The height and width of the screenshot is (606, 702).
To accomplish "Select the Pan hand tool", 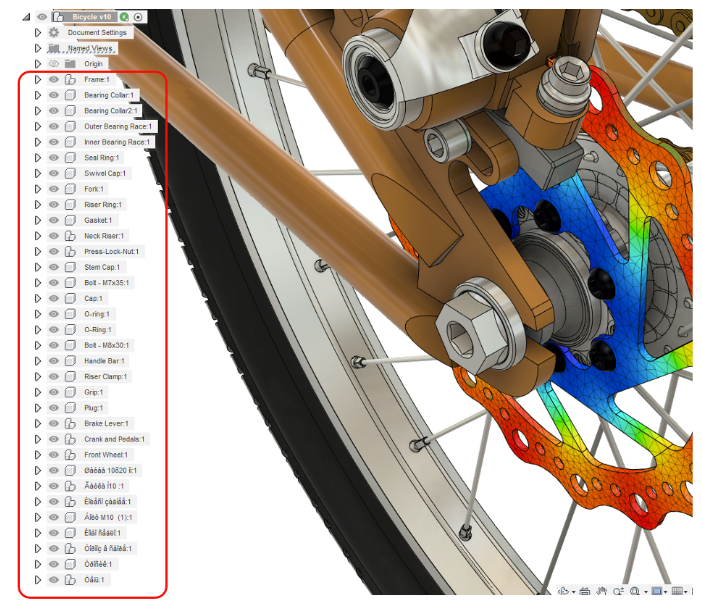I will tap(602, 593).
